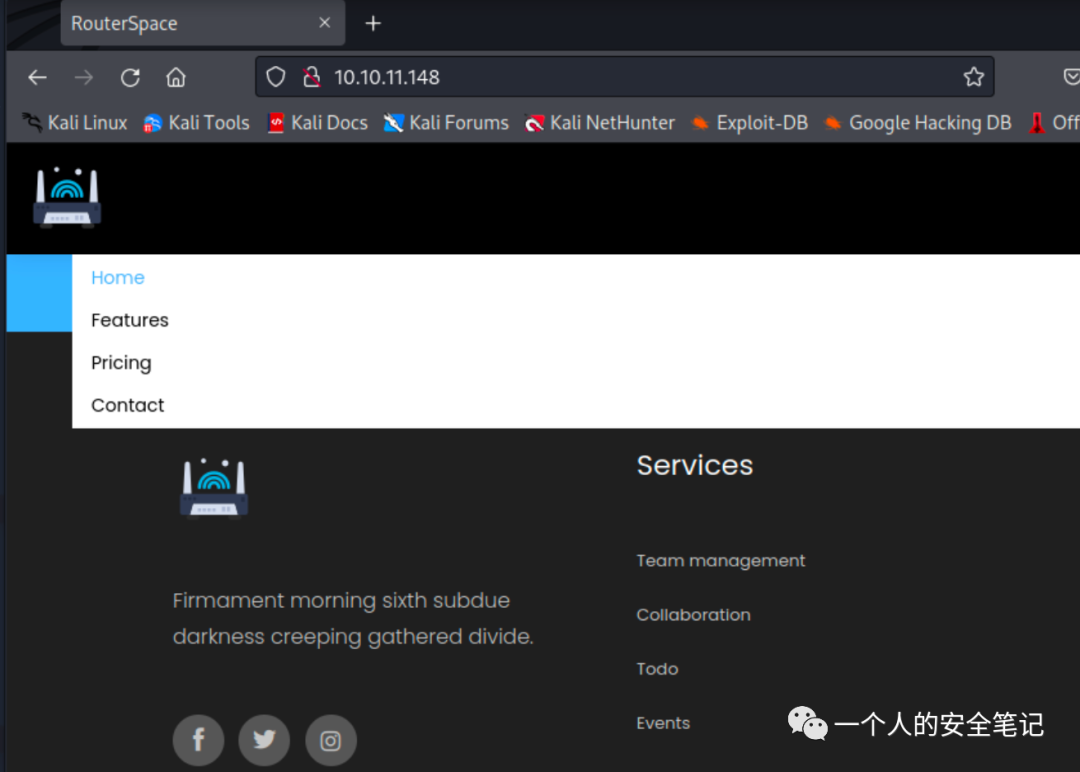Open Todo service link
The height and width of the screenshot is (772, 1080).
click(657, 669)
